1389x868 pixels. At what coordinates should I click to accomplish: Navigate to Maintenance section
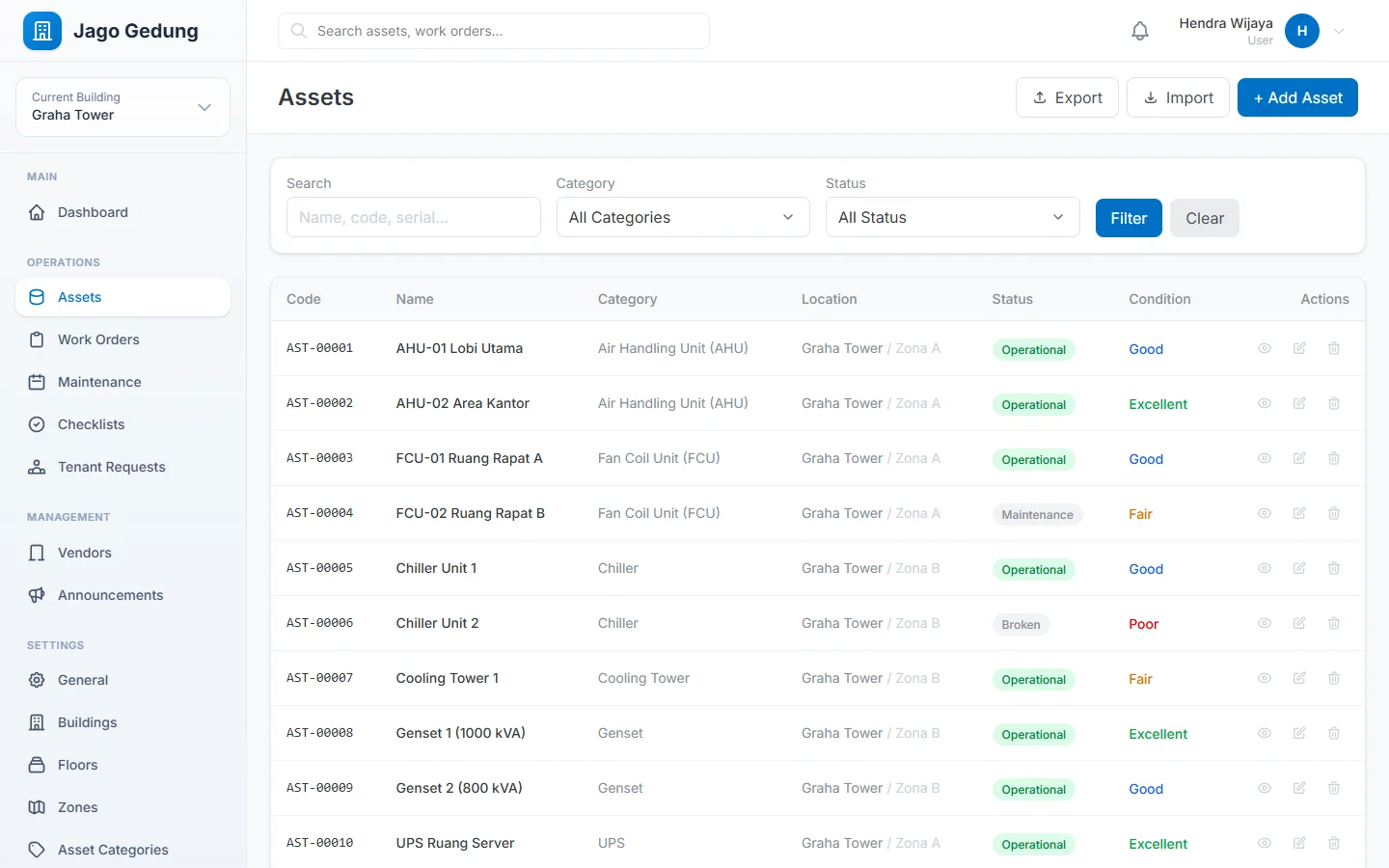(x=123, y=382)
